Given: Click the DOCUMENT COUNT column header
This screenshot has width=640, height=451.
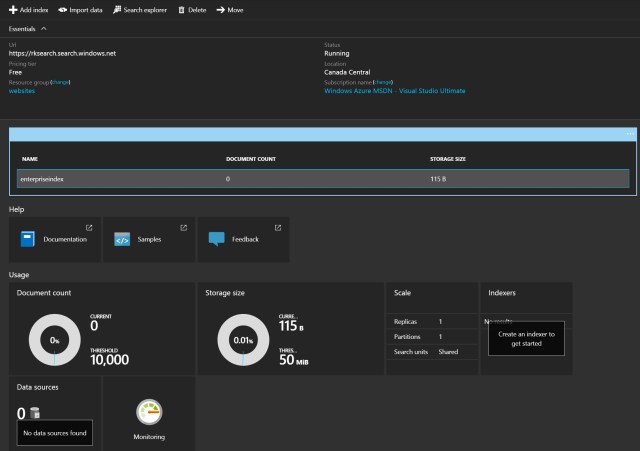Looking at the screenshot, I should pyautogui.click(x=251, y=159).
